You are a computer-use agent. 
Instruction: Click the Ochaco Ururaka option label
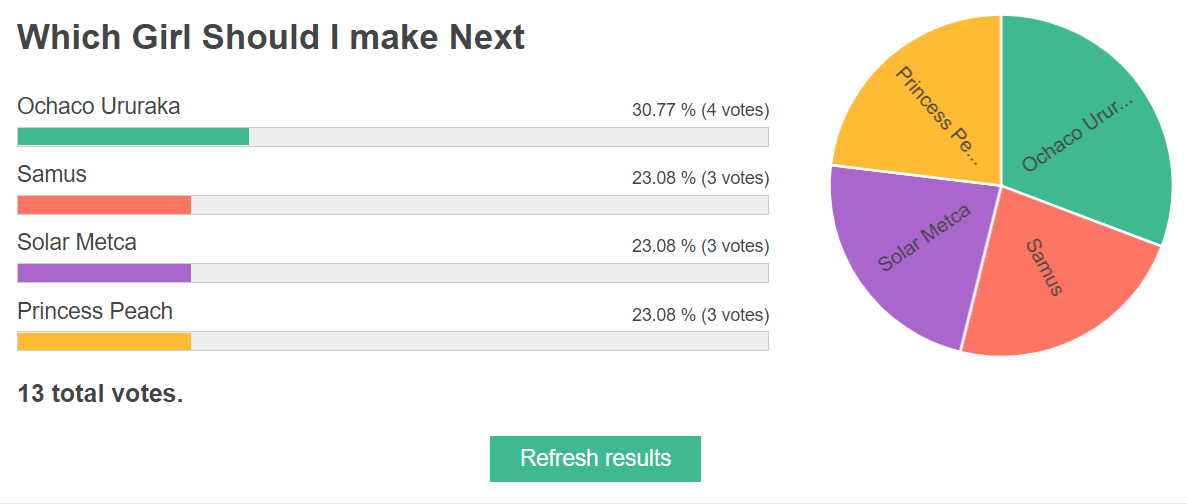99,107
